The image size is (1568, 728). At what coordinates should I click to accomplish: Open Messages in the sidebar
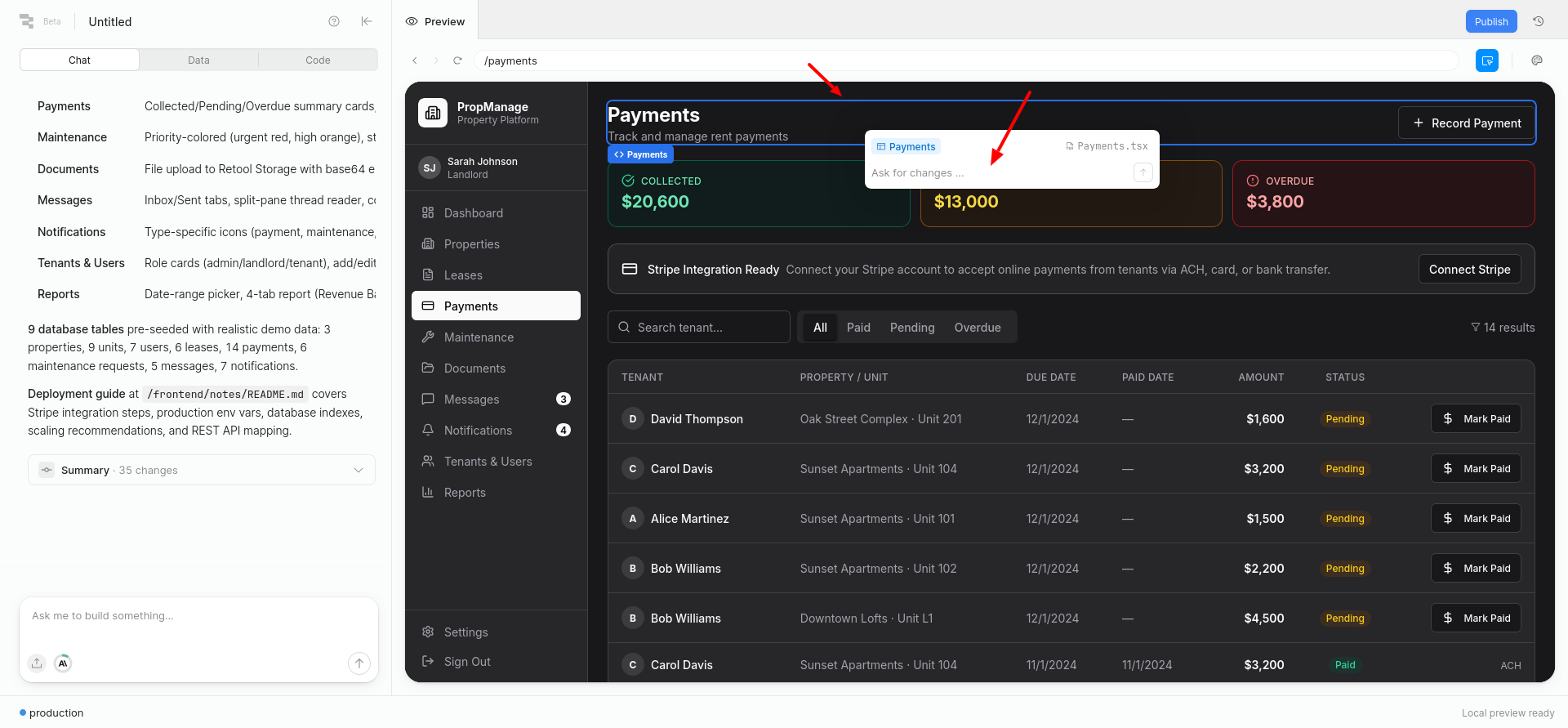(x=496, y=399)
